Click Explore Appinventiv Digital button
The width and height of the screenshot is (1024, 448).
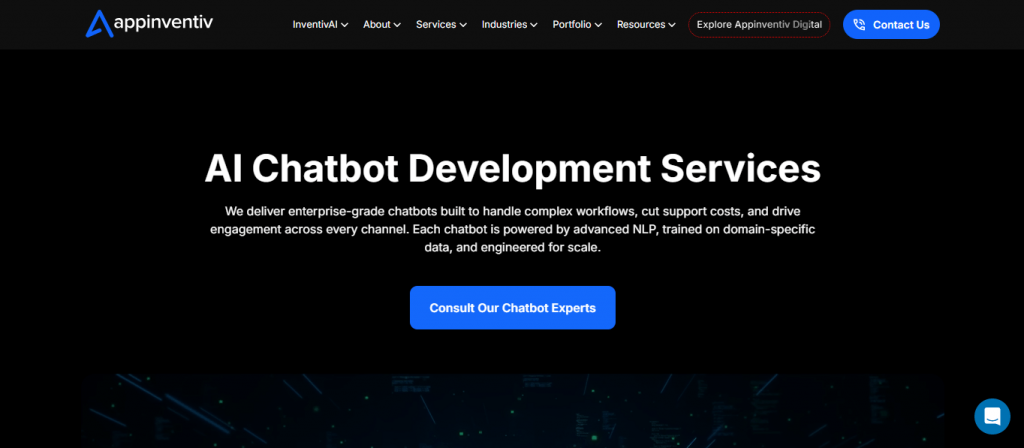coord(759,25)
